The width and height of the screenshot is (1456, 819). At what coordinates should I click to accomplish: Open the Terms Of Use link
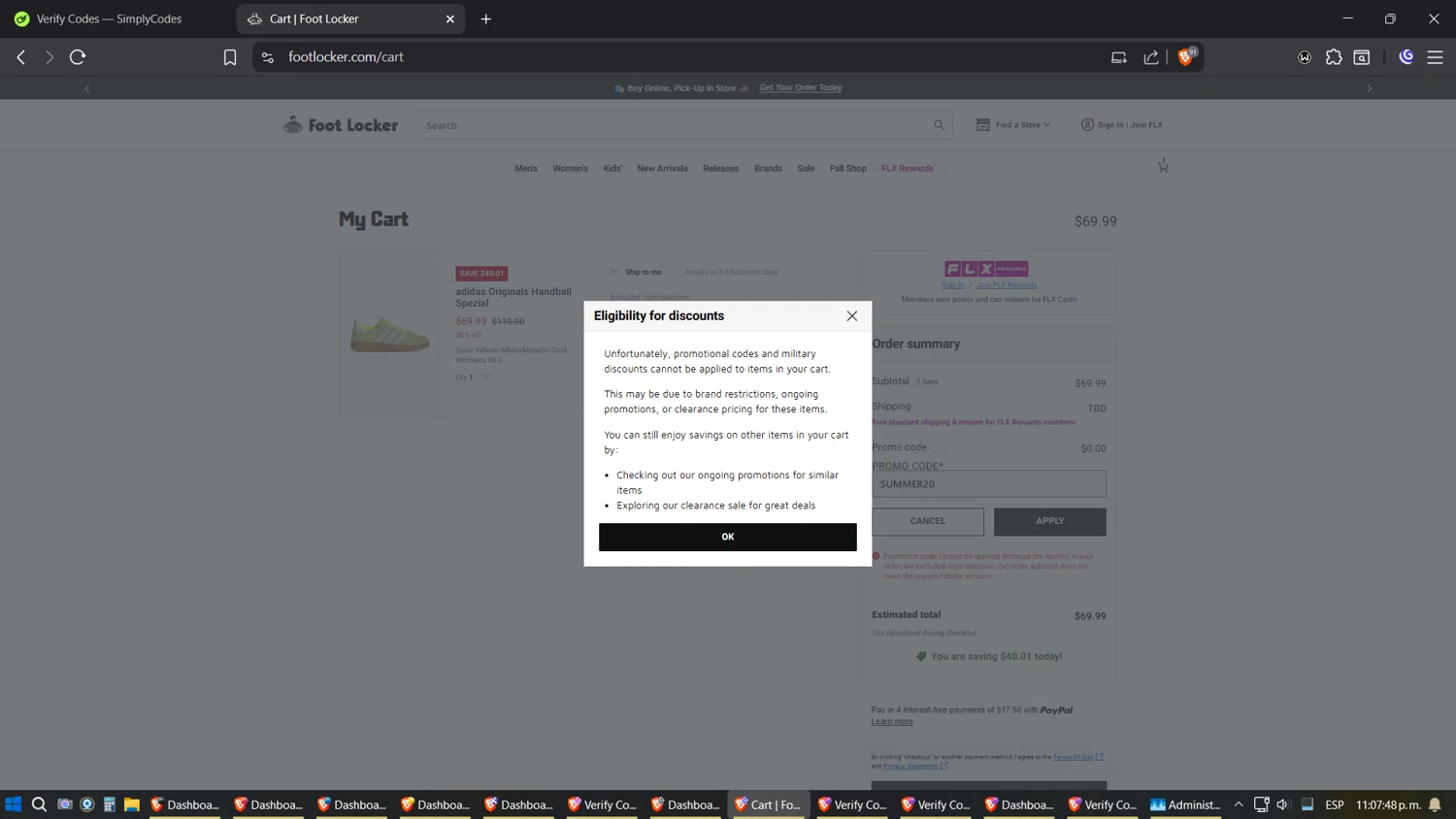(x=1074, y=757)
